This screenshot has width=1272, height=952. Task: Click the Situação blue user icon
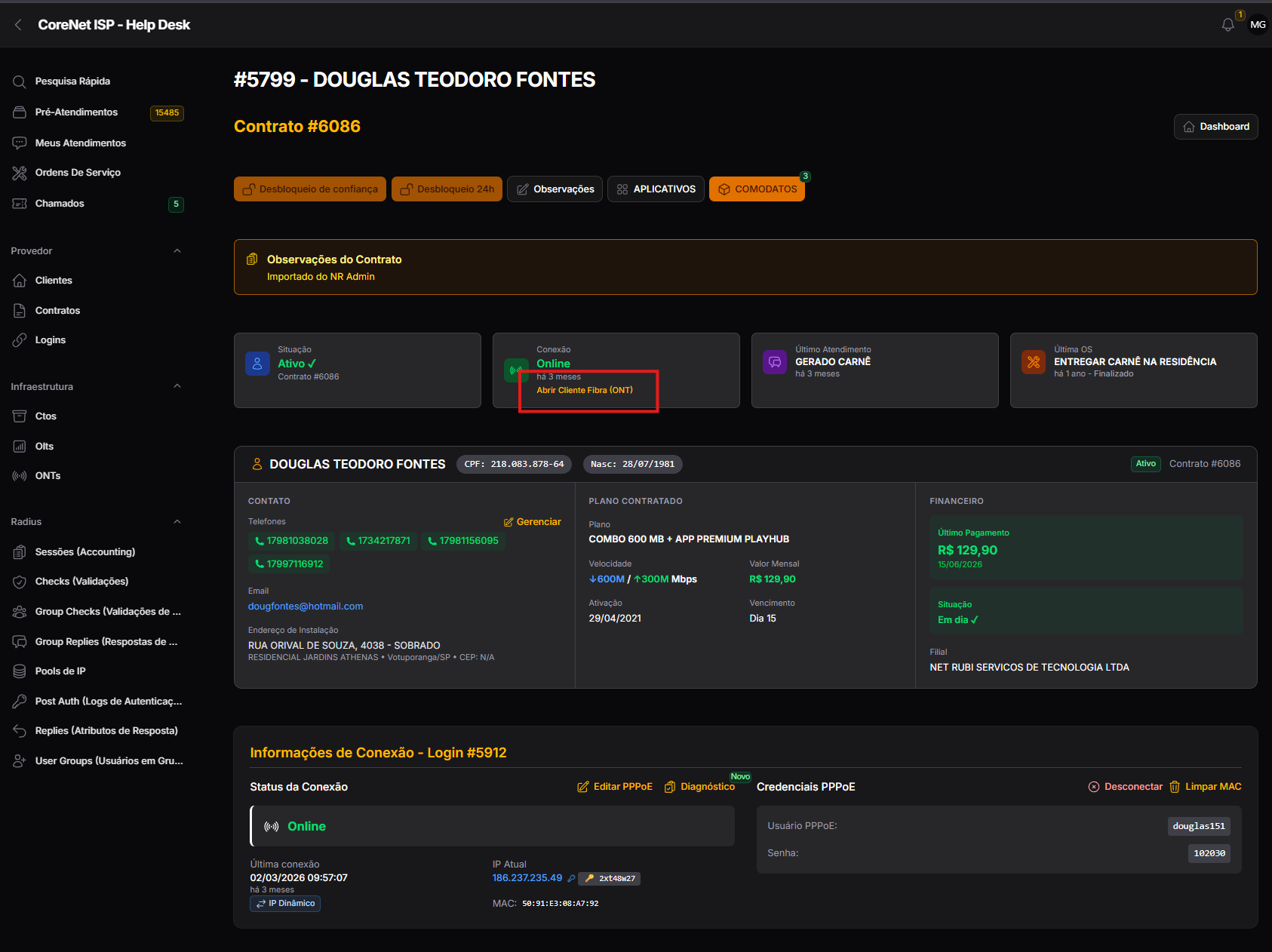click(257, 364)
